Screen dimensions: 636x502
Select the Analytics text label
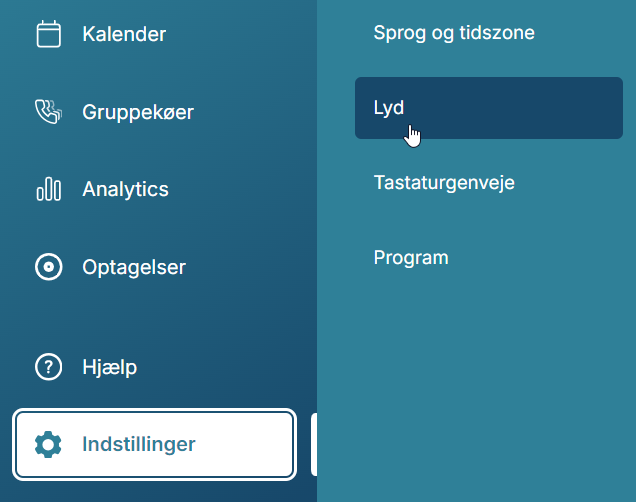tap(125, 189)
